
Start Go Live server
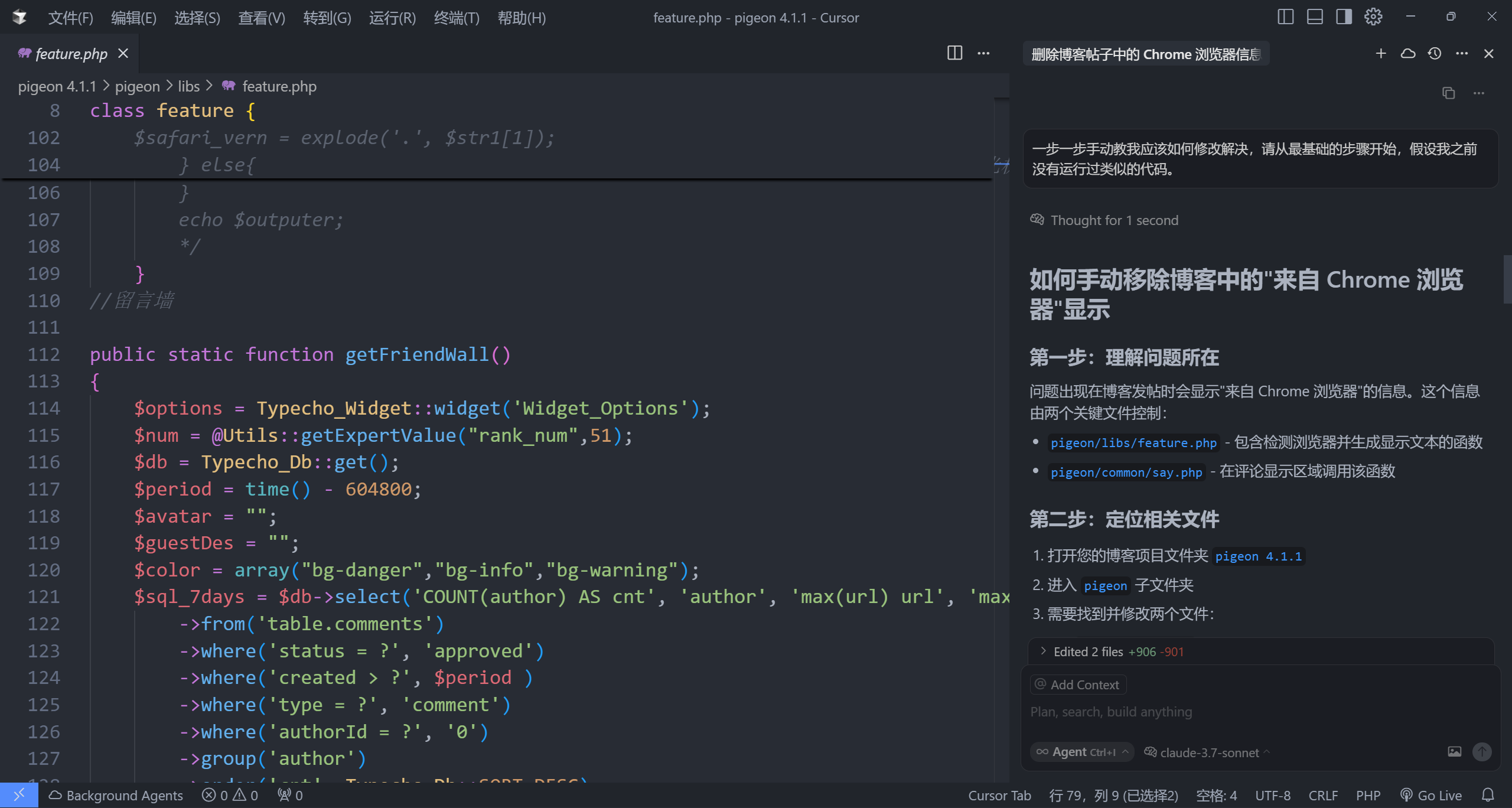click(1431, 795)
